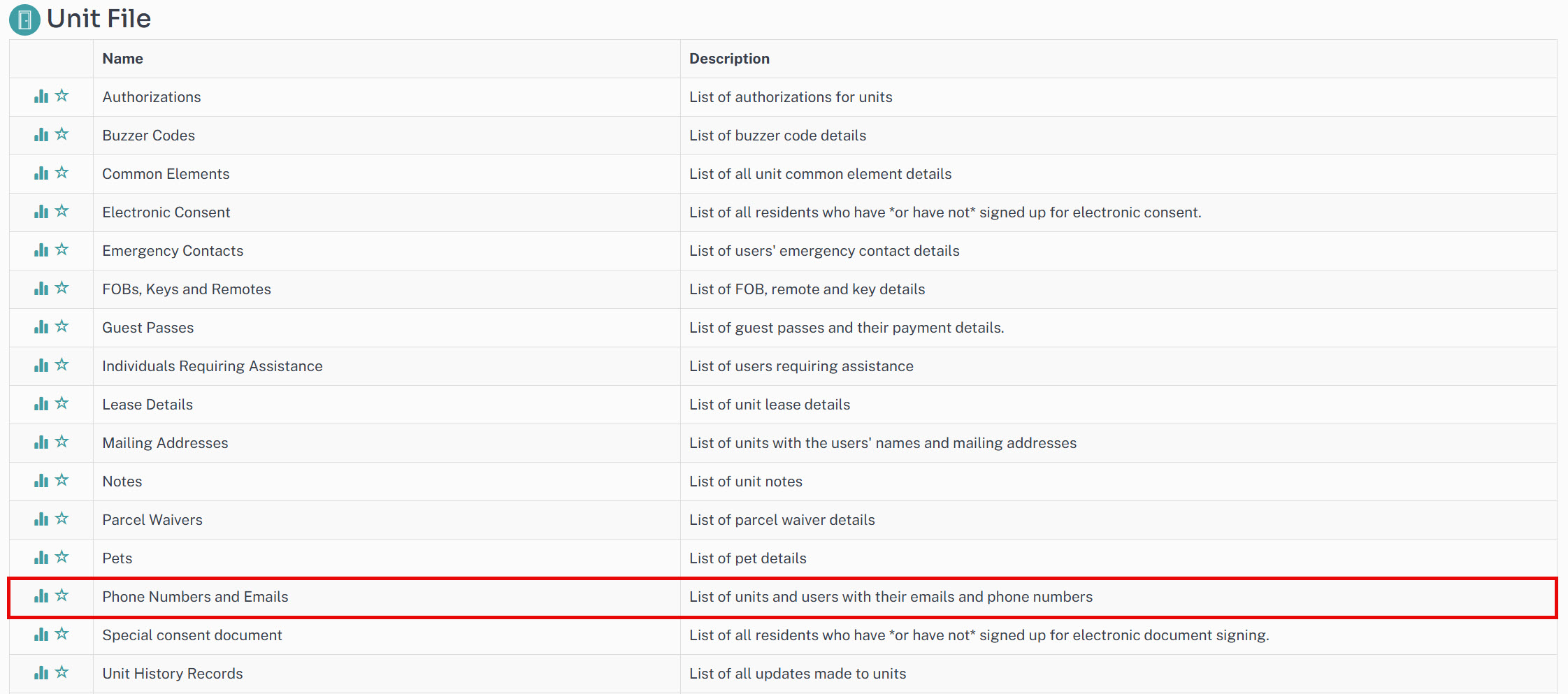Click the Unit File section title
This screenshot has height=694, width=1568.
99,19
